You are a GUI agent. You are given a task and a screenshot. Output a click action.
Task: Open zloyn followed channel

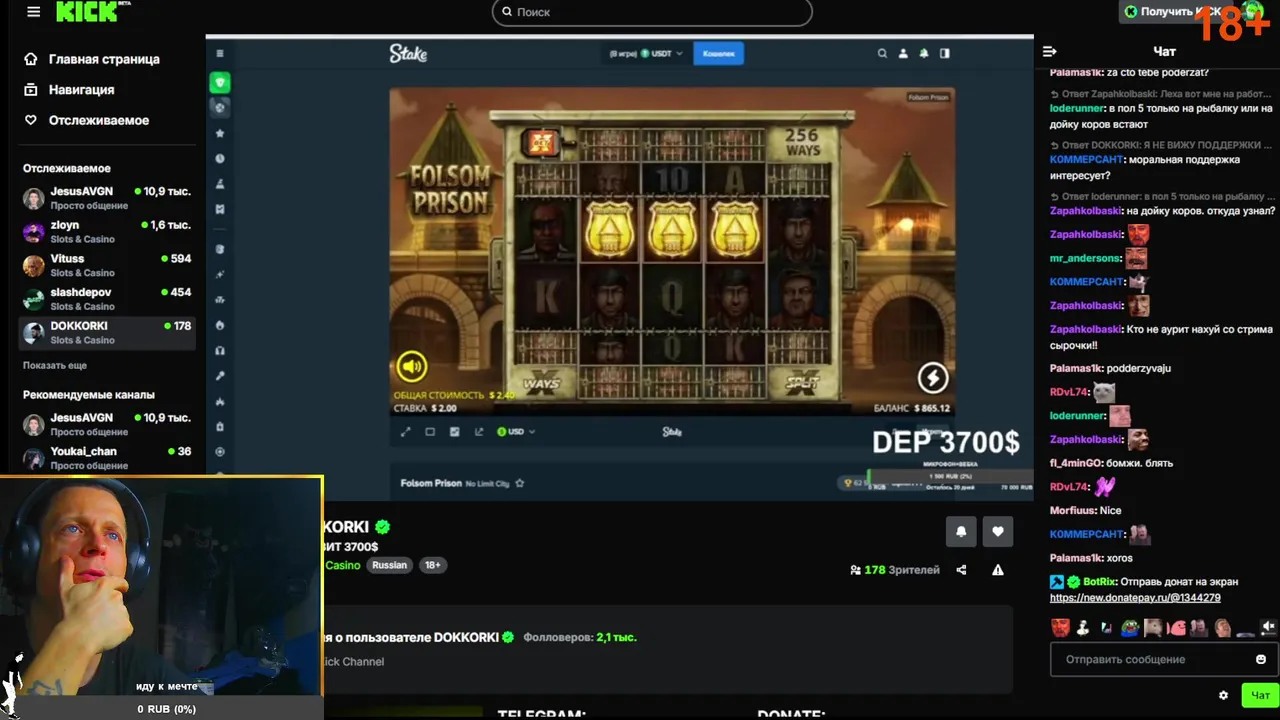(x=108, y=232)
